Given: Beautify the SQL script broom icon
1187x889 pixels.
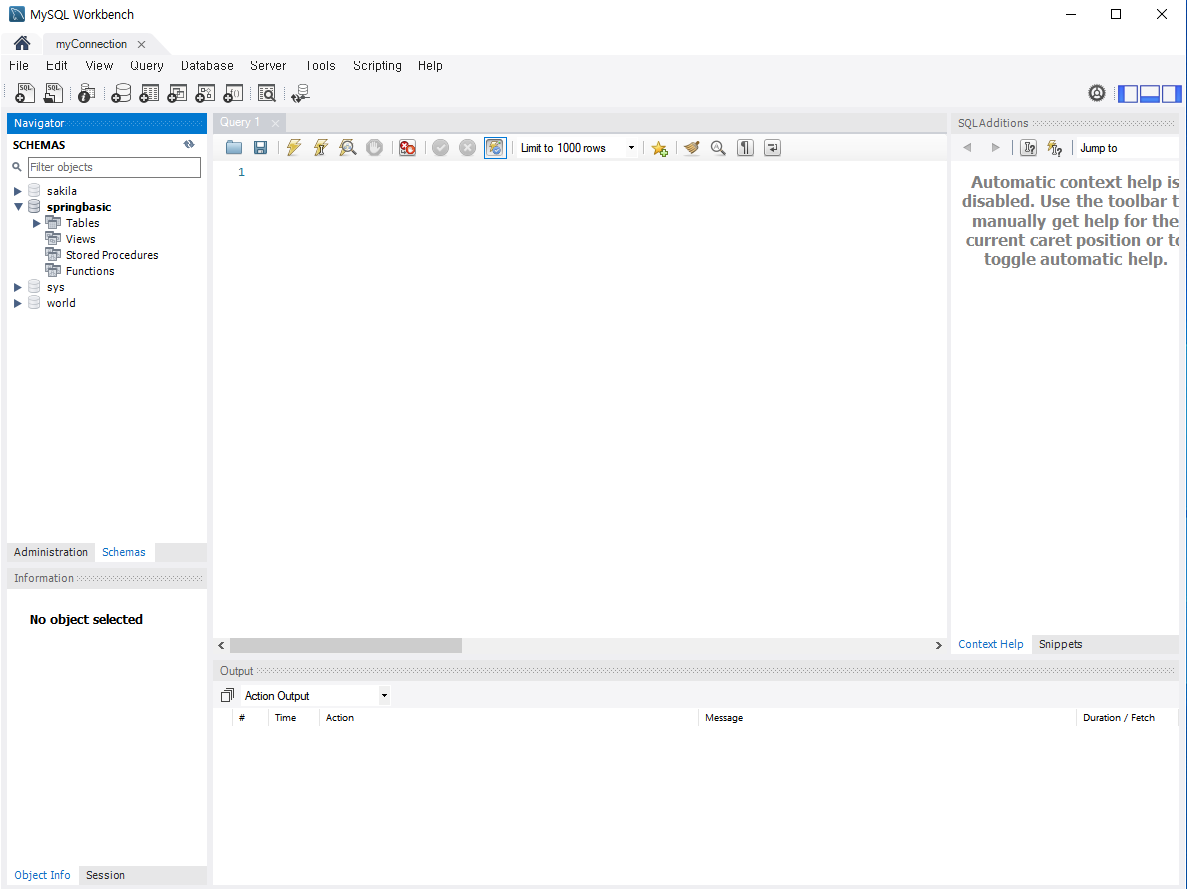Looking at the screenshot, I should tap(691, 148).
